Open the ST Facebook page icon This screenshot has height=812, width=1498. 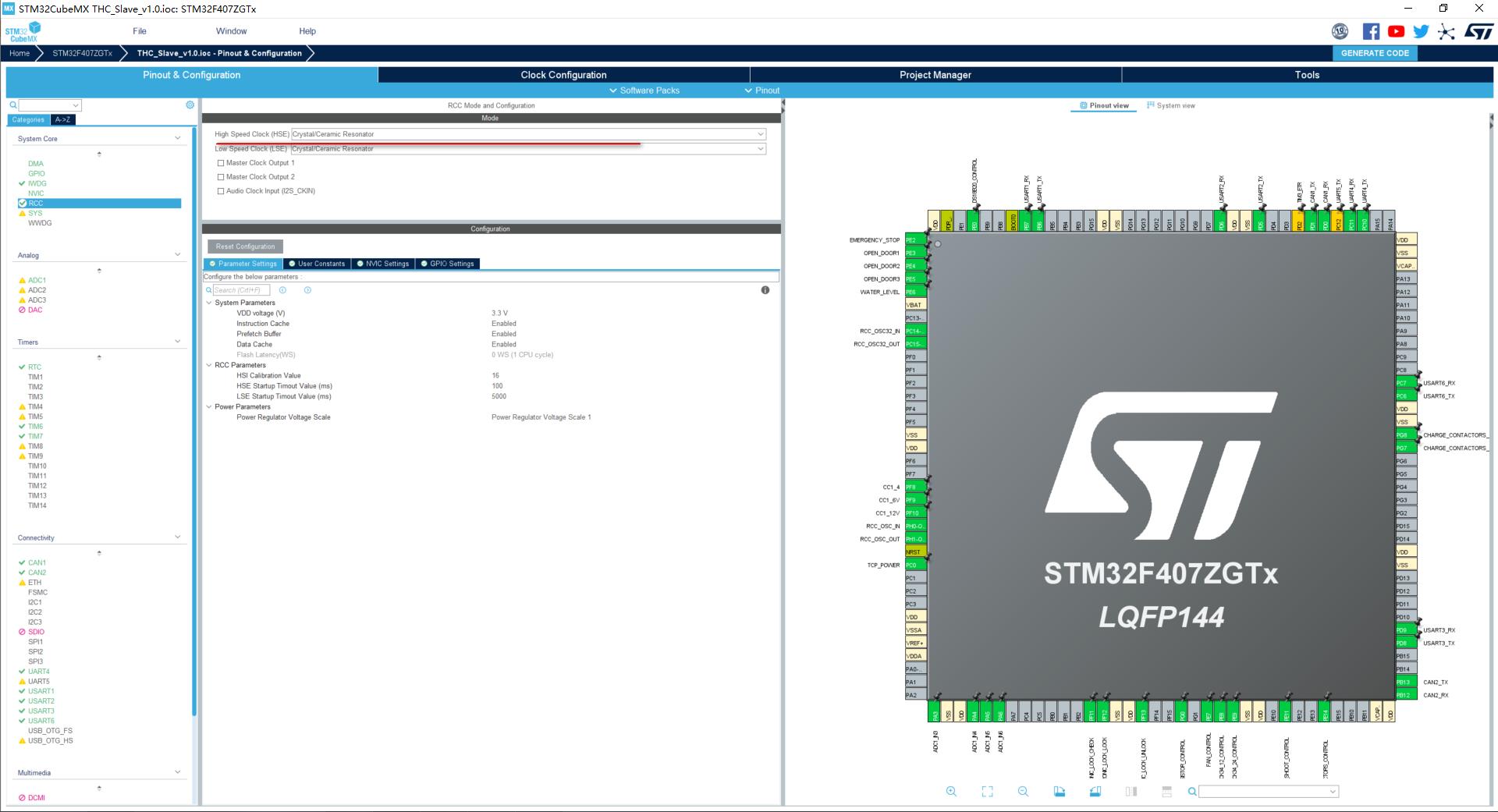click(x=1371, y=31)
